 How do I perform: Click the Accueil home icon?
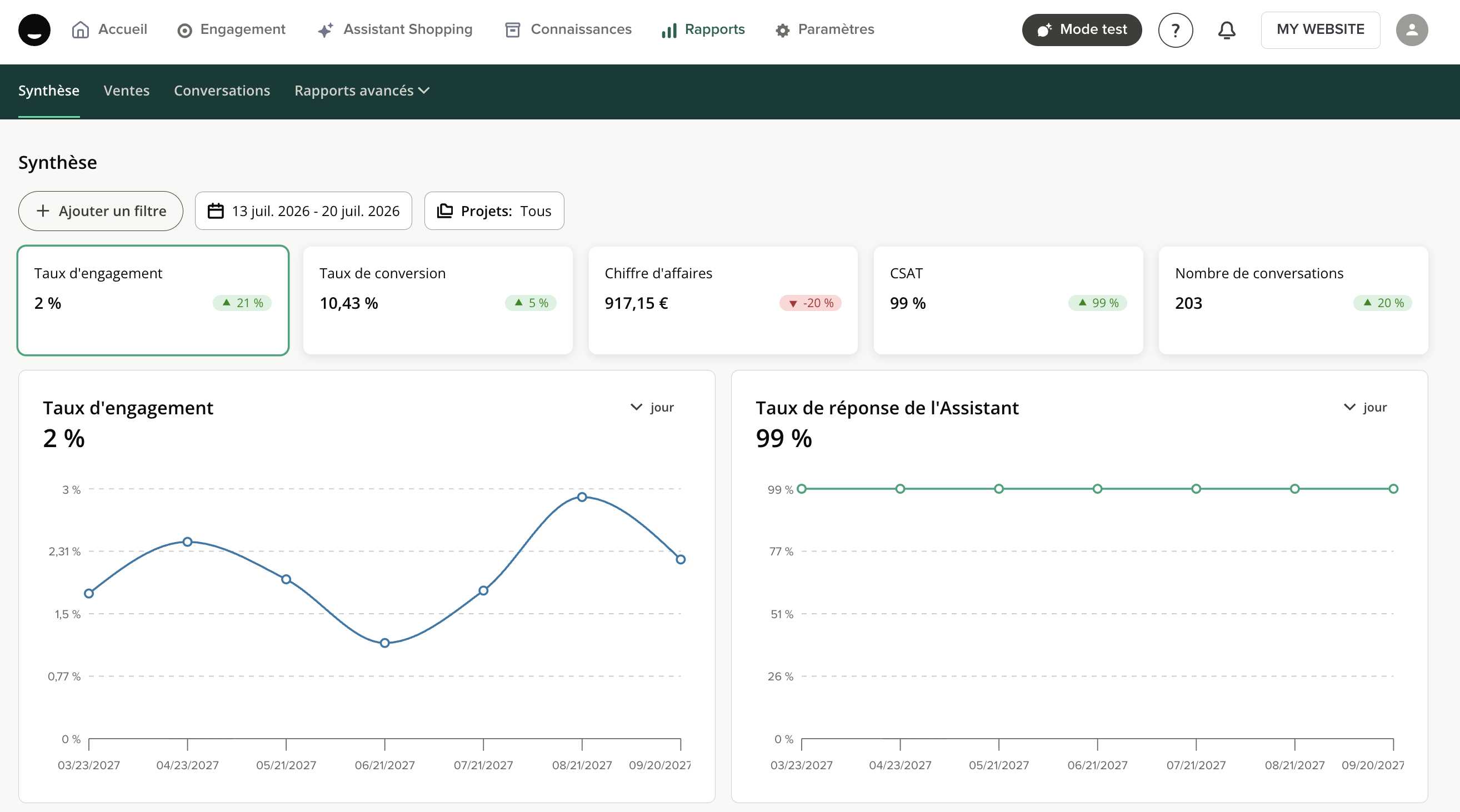(81, 29)
